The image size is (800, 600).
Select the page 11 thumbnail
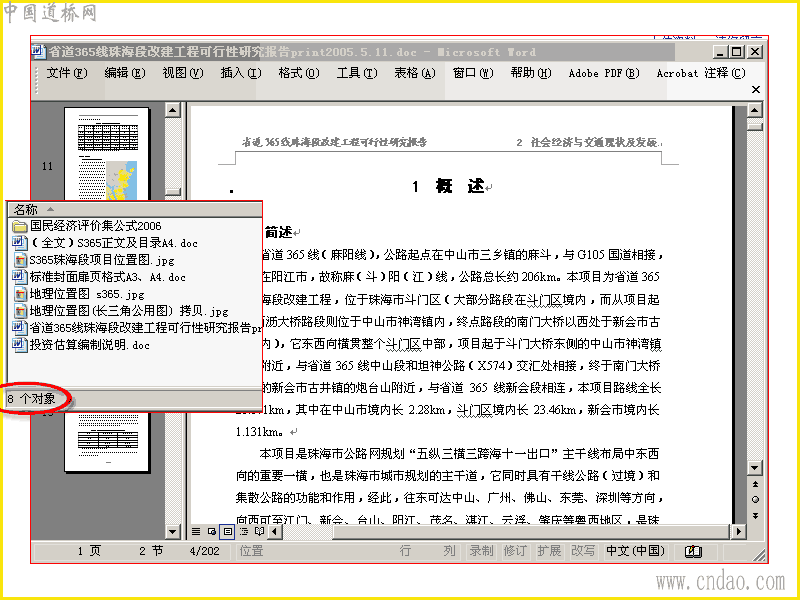[x=107, y=154]
